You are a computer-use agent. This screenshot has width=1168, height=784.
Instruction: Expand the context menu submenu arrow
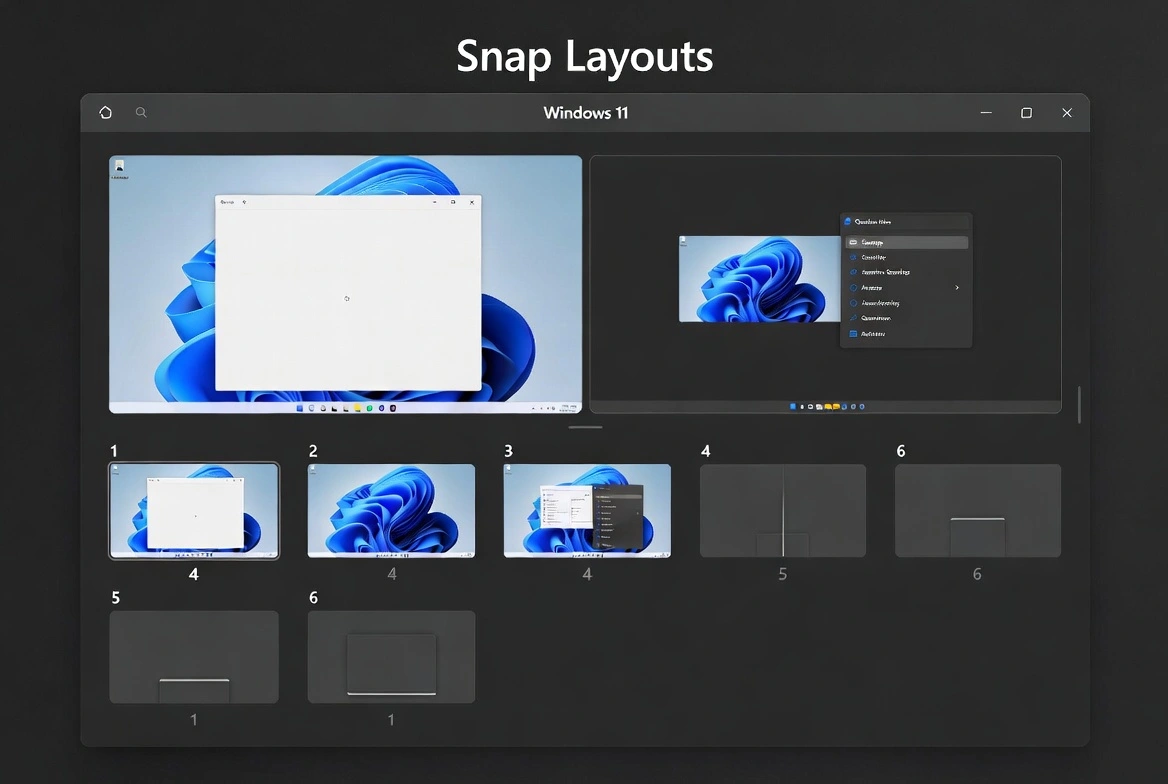click(x=956, y=287)
